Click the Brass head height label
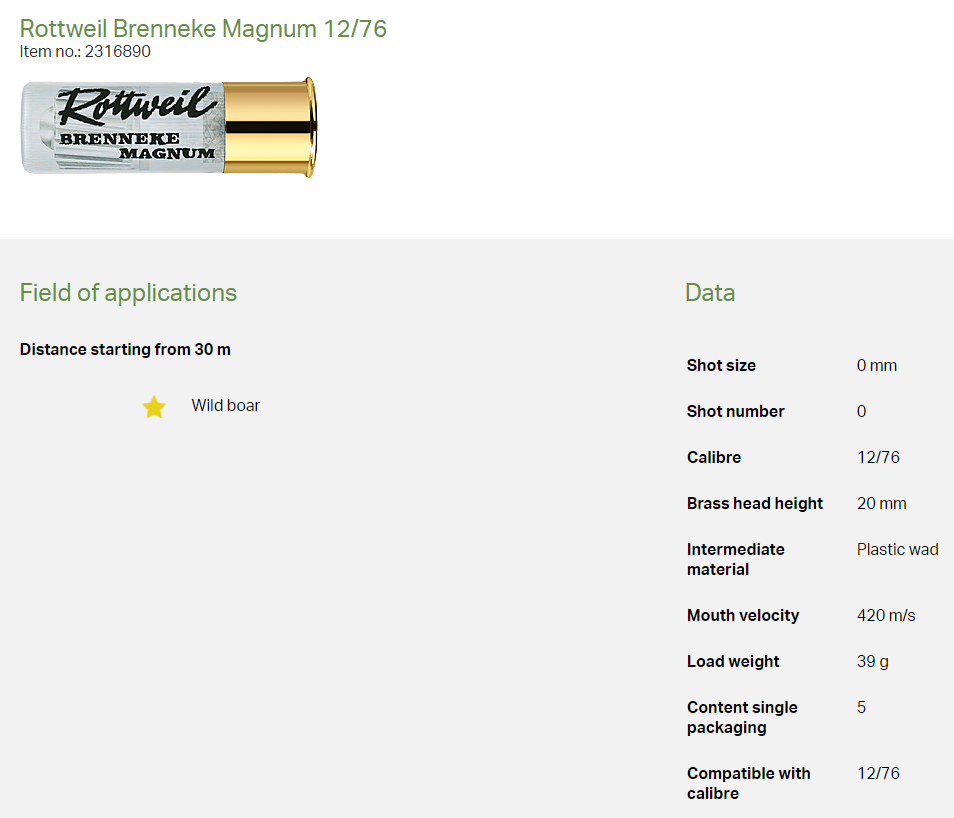 pos(755,504)
